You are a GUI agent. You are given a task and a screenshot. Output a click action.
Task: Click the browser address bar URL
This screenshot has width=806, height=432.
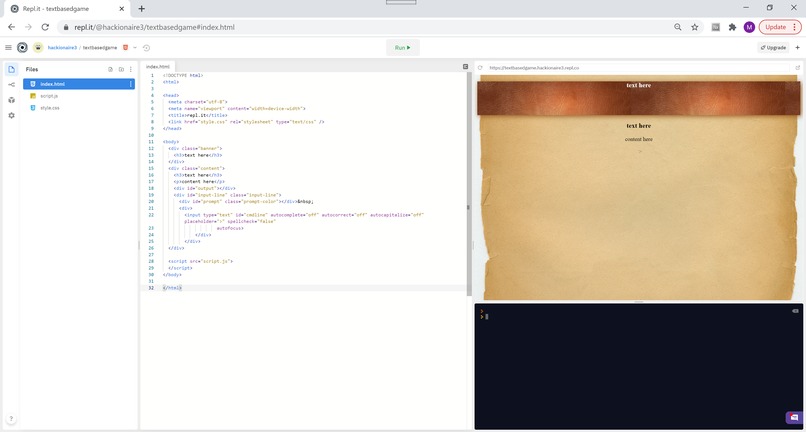155,27
